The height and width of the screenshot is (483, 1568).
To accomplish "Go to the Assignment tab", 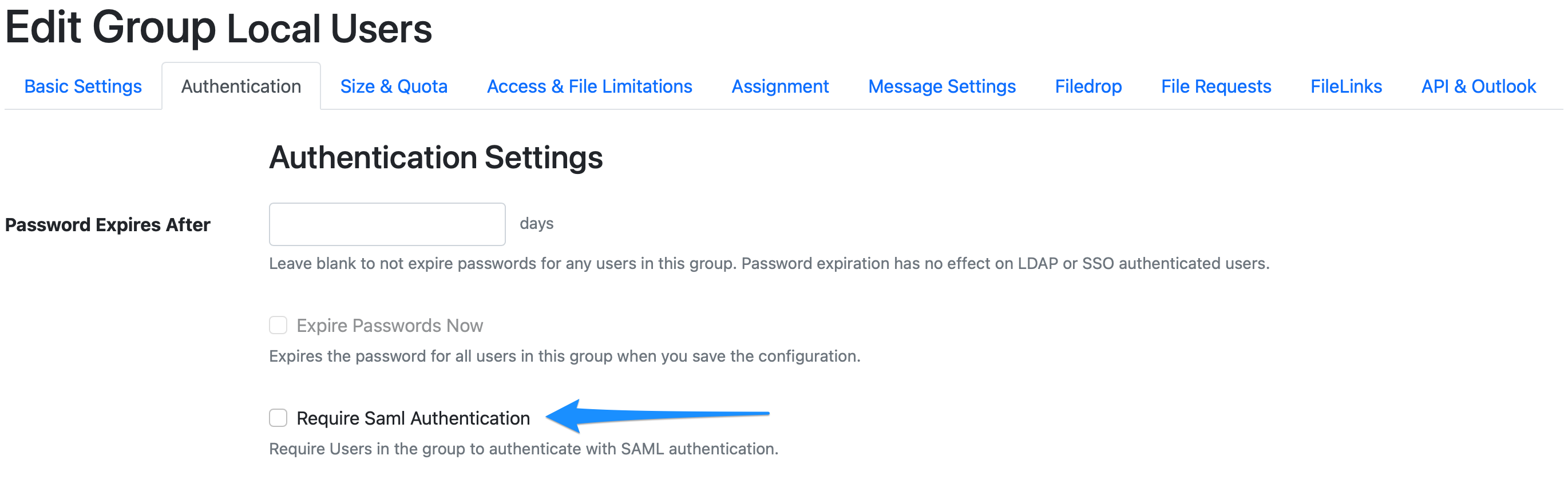I will [x=780, y=86].
